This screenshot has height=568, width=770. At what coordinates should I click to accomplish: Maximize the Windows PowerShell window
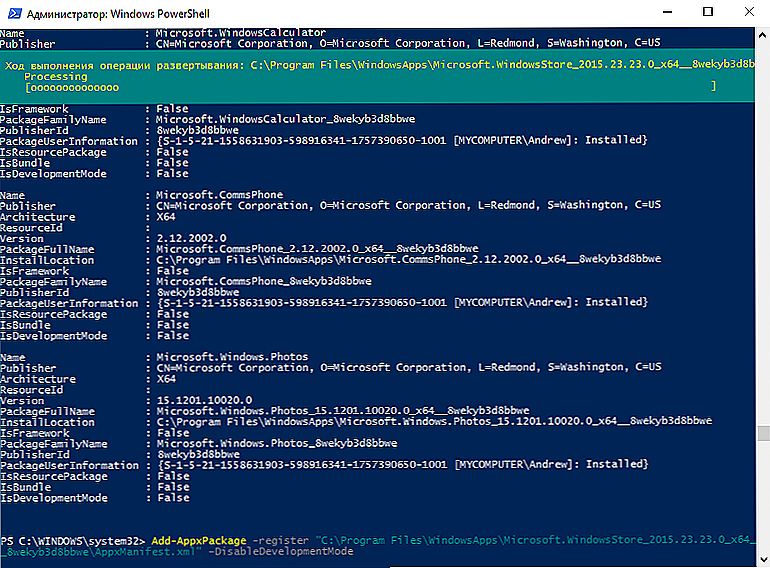click(708, 12)
